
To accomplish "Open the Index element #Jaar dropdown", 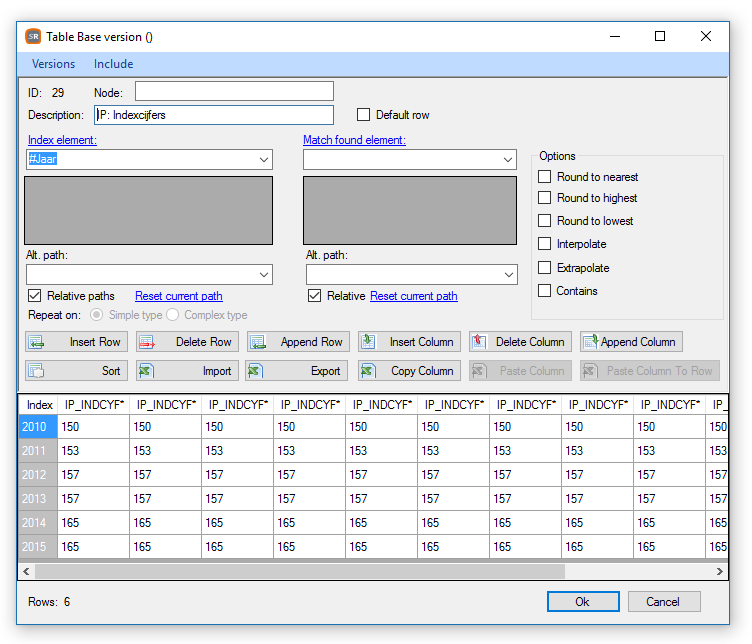I will [x=264, y=160].
